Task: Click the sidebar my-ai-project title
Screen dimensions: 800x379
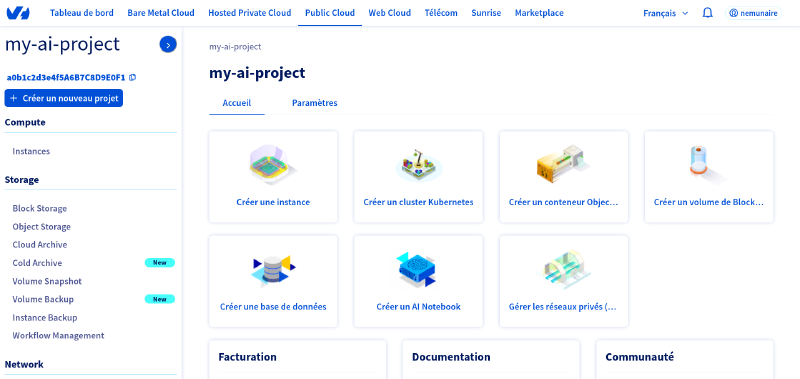Action: (x=62, y=45)
